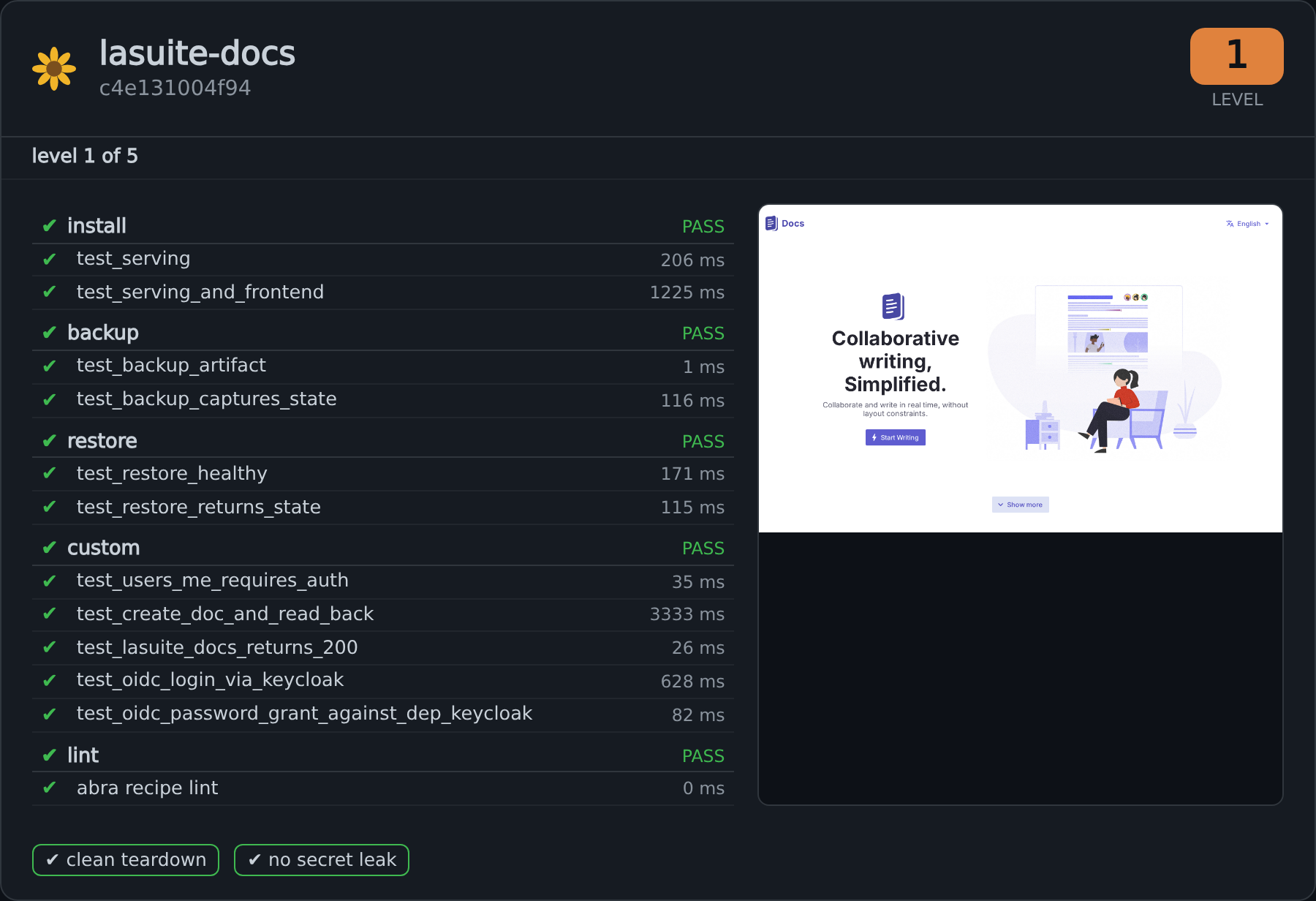Click the orange level 1 badge

click(x=1236, y=56)
